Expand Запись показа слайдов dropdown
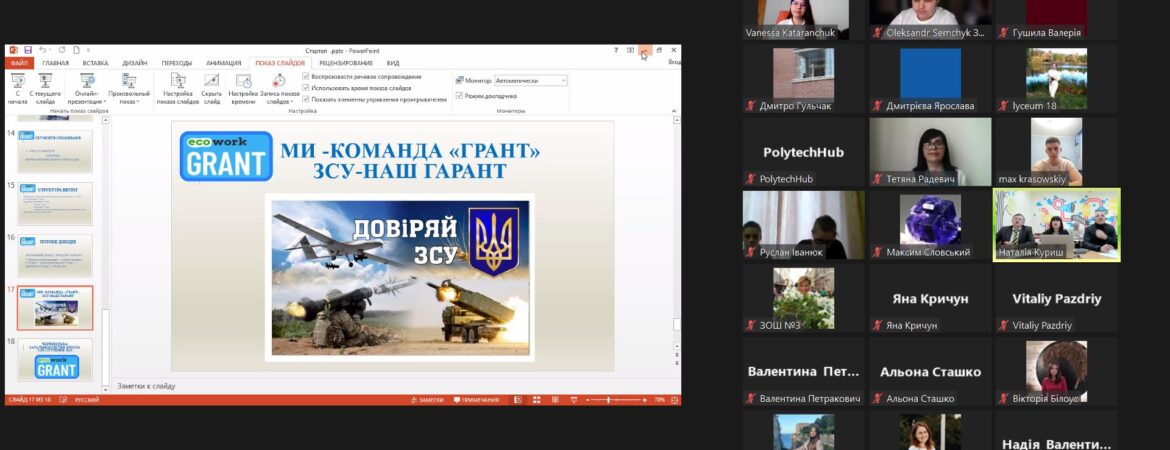 [x=280, y=88]
